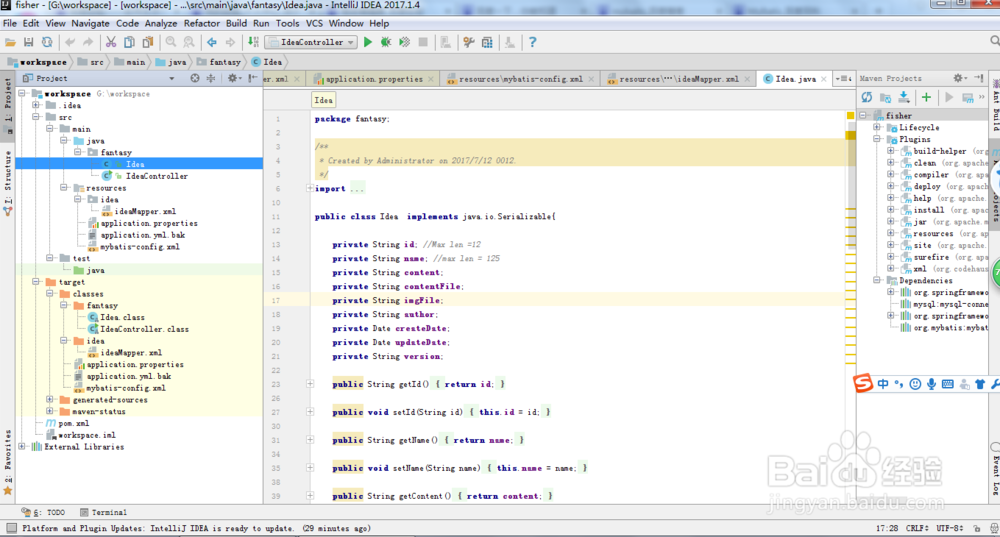Collapse Dependencies node in Maven Projects
Image resolution: width=1000 pixels, height=537 pixels.
pos(877,281)
